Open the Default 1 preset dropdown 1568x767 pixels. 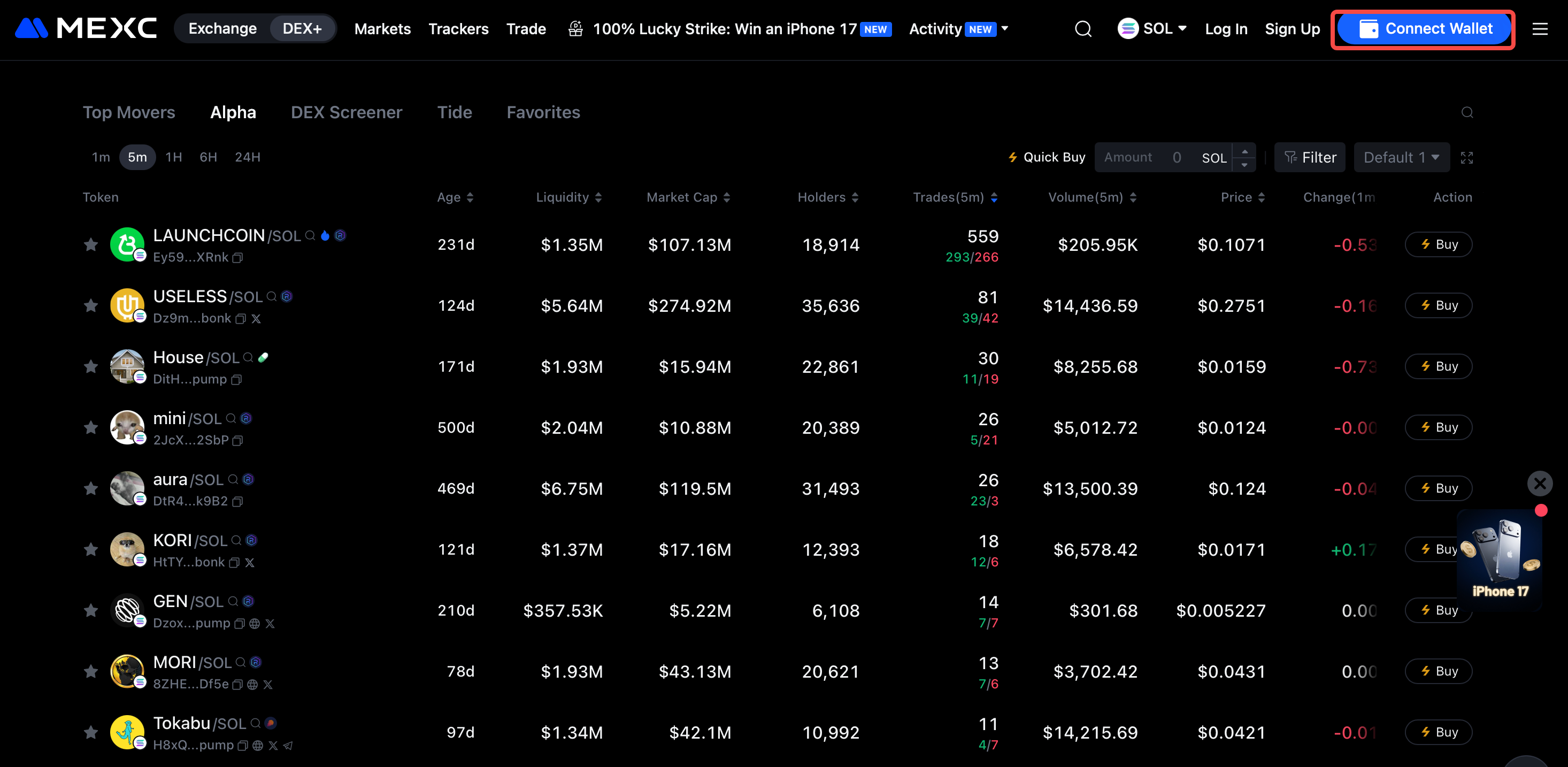[x=1401, y=158]
